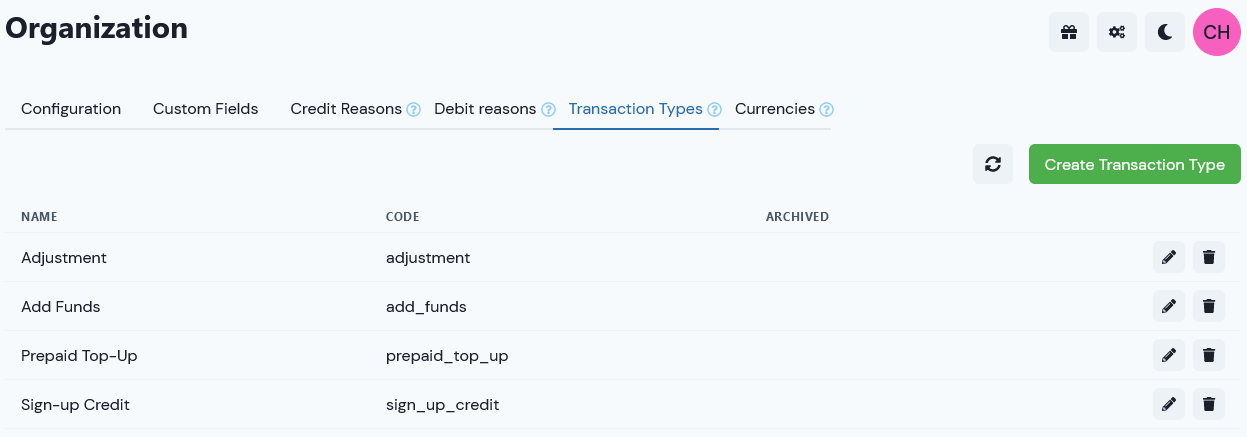Screen dimensions: 1247x437
Task: Edit the Add Funds row
Action: (1168, 306)
